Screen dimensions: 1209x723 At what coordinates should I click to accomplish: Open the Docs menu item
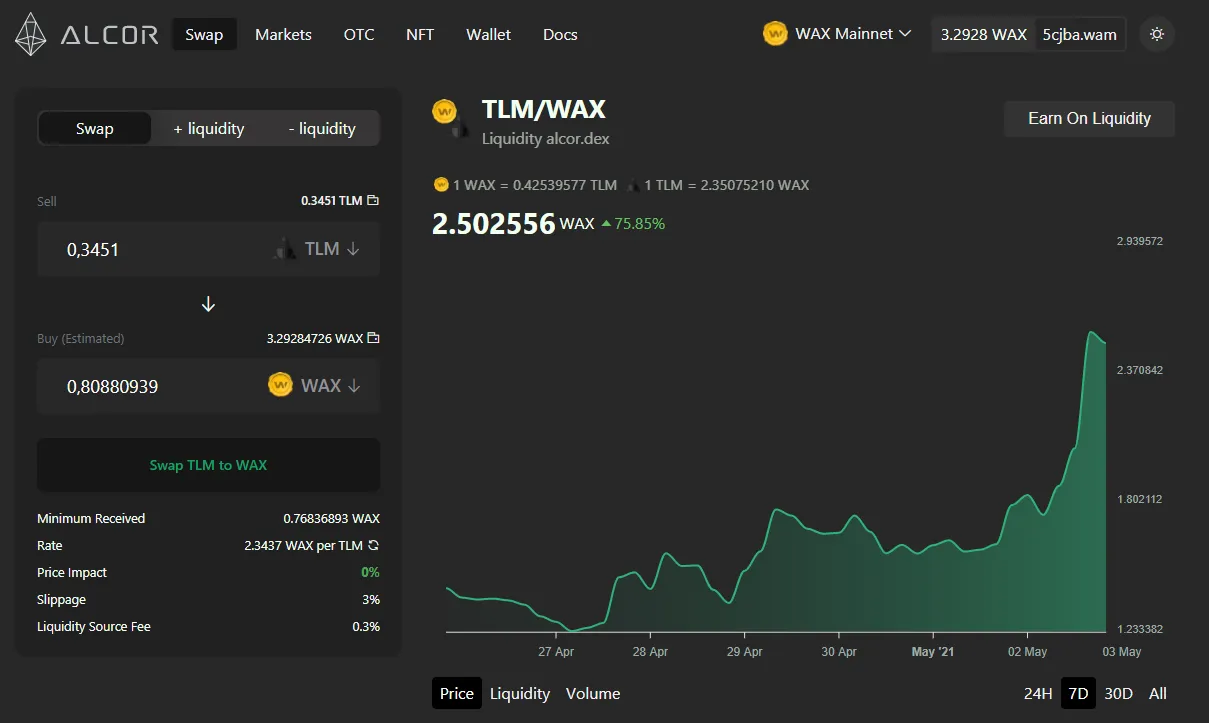pos(560,34)
